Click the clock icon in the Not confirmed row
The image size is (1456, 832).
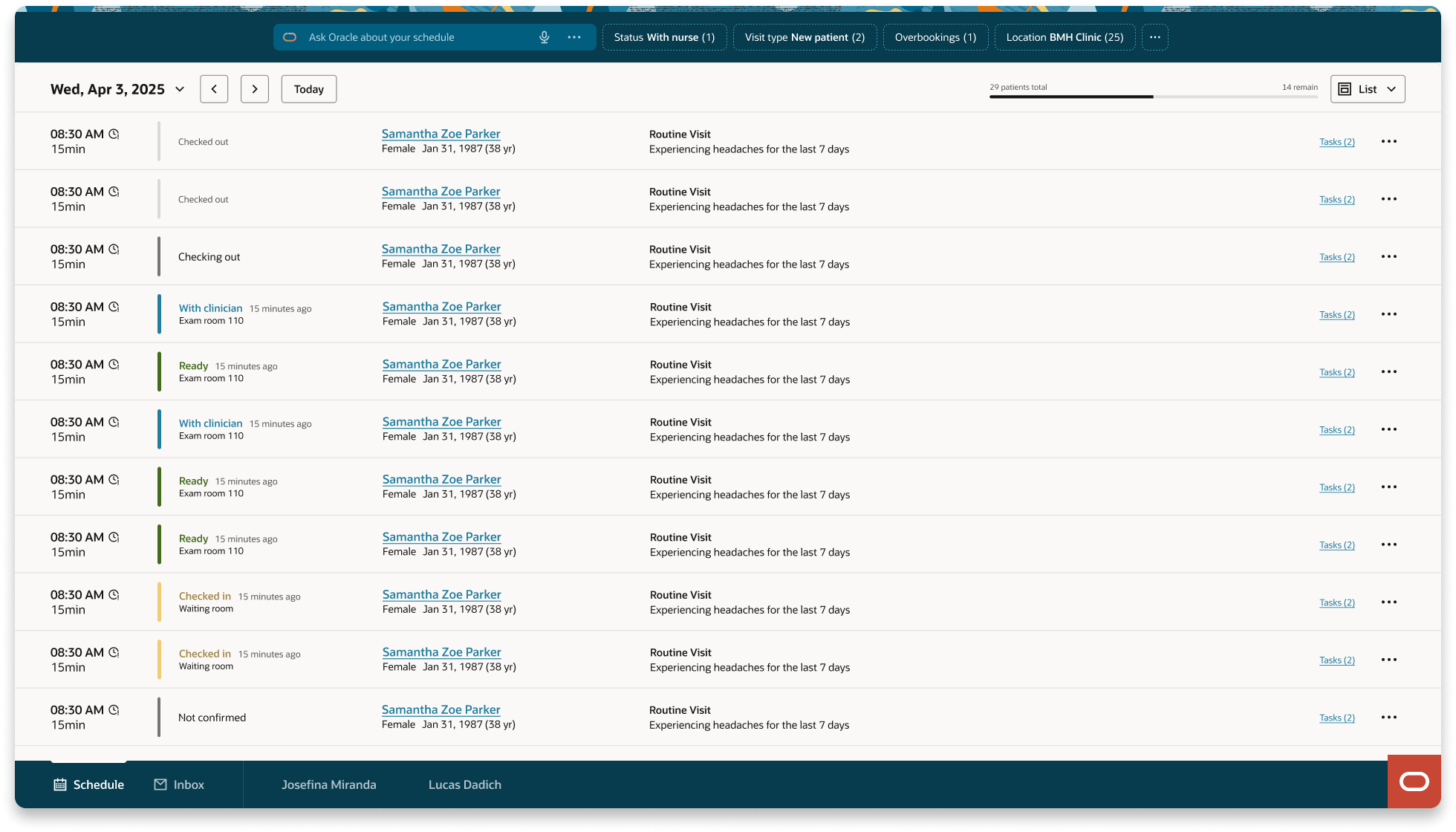point(114,709)
